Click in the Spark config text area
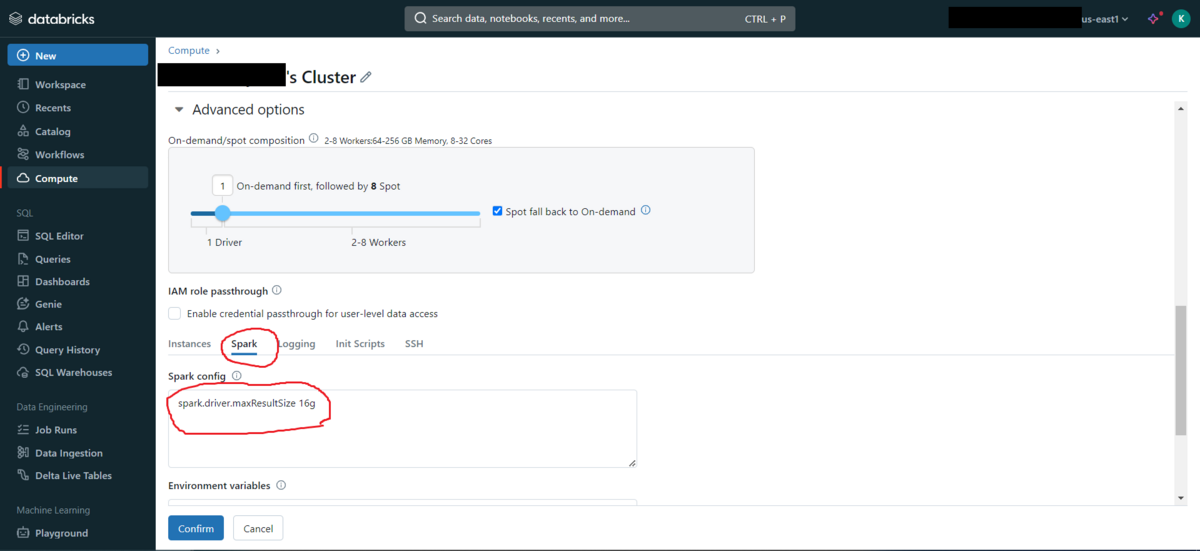 coord(402,428)
